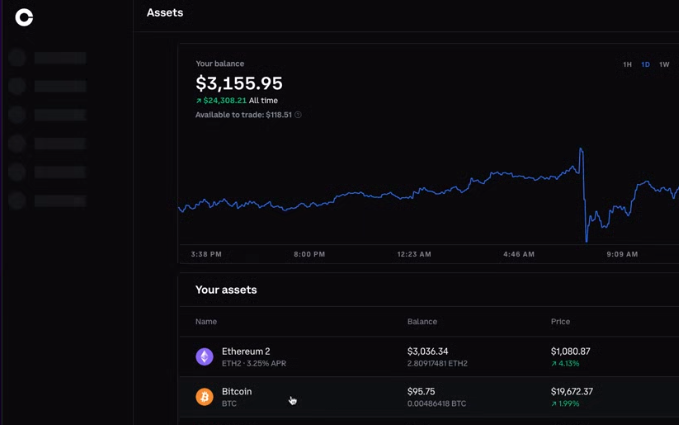This screenshot has height=425, width=679.
Task: Click the Ethereum 2 price $1,080.87
Action: [x=570, y=351]
